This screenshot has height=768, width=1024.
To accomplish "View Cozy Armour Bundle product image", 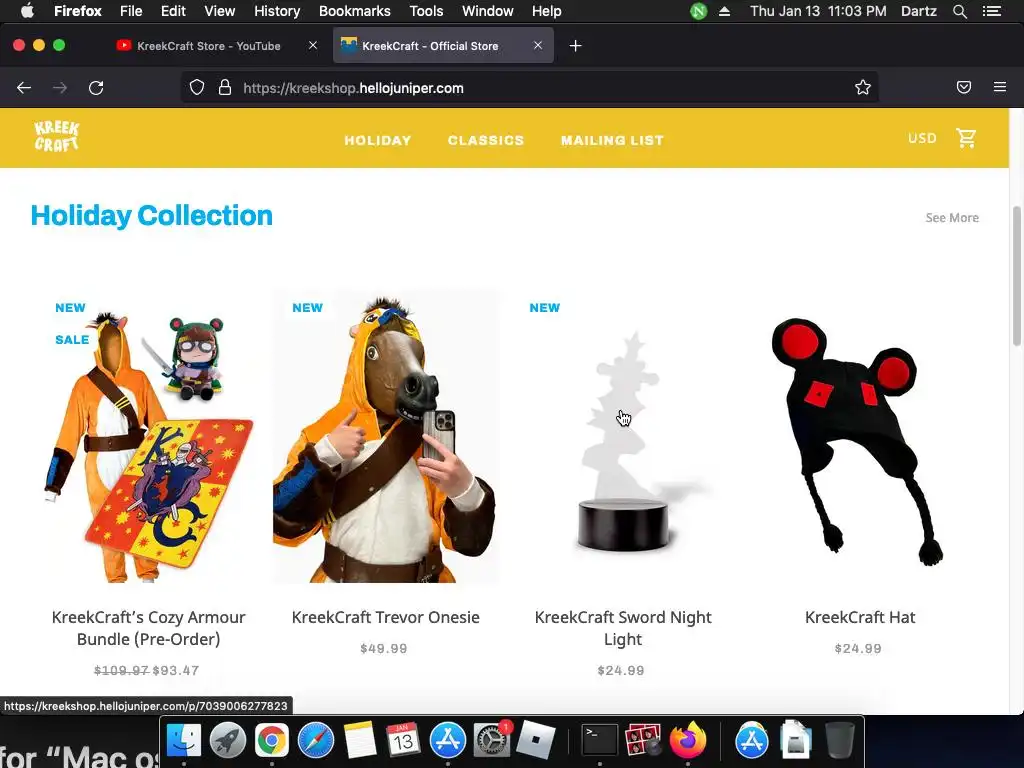I will pyautogui.click(x=148, y=438).
